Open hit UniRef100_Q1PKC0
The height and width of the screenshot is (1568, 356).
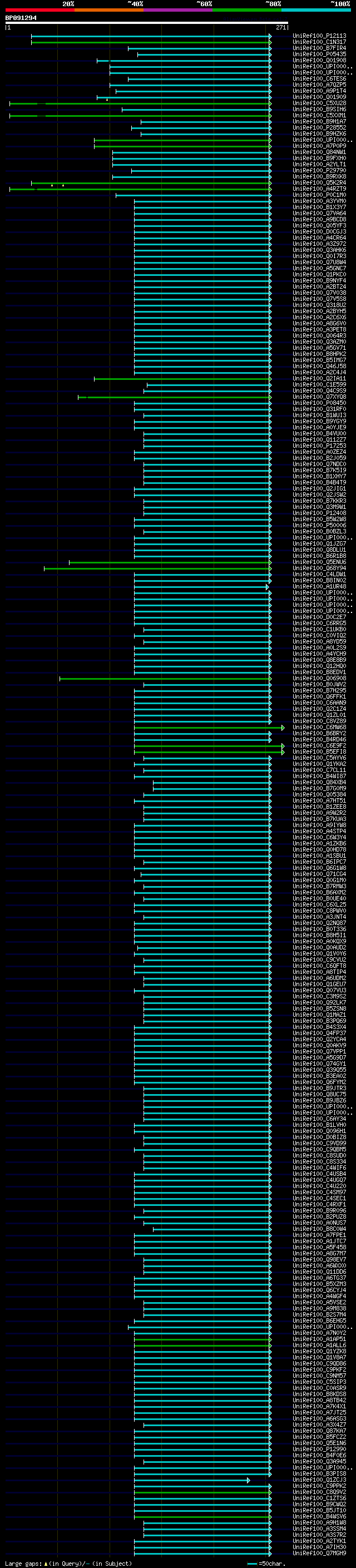coord(319,275)
